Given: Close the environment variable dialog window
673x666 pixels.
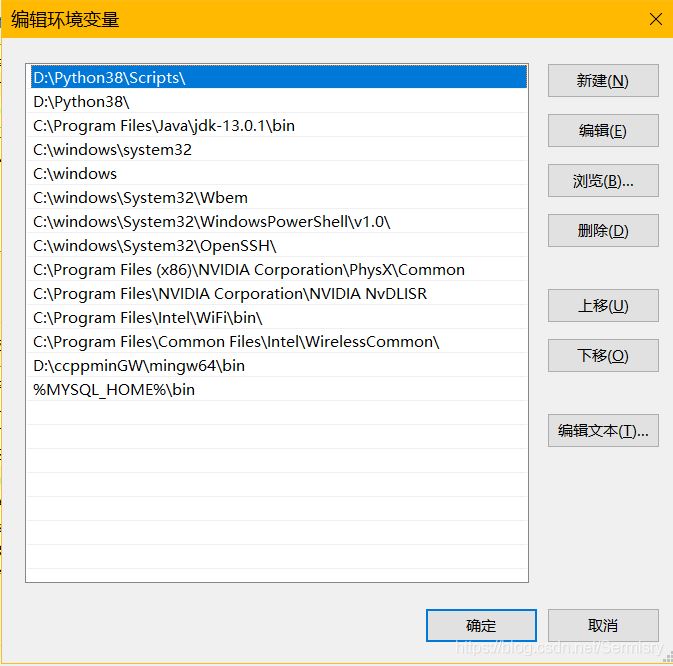Looking at the screenshot, I should pos(655,19).
